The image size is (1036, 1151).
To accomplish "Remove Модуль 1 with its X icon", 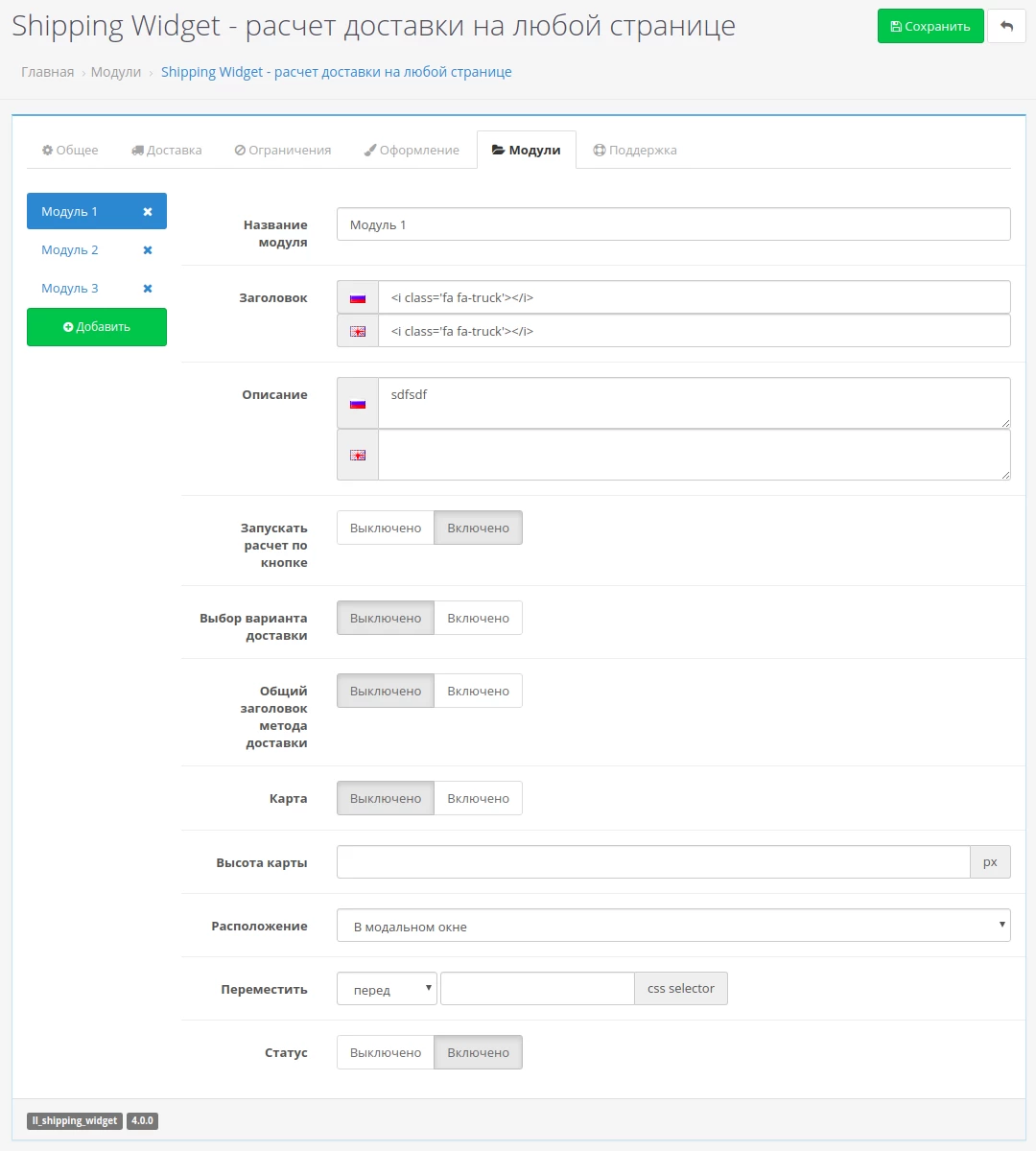I will tap(148, 212).
